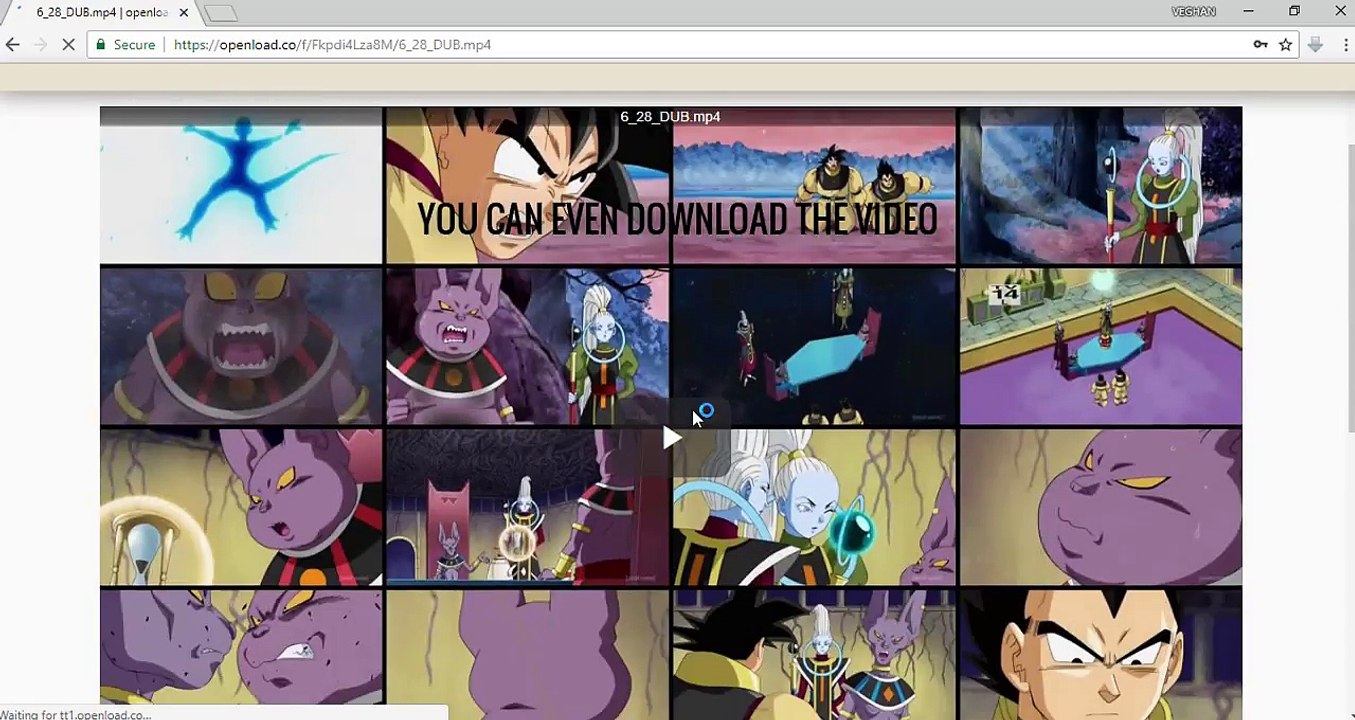This screenshot has height=720, width=1355.
Task: Select the 6_28_DUB.mp4 openload tab
Action: pyautogui.click(x=100, y=12)
